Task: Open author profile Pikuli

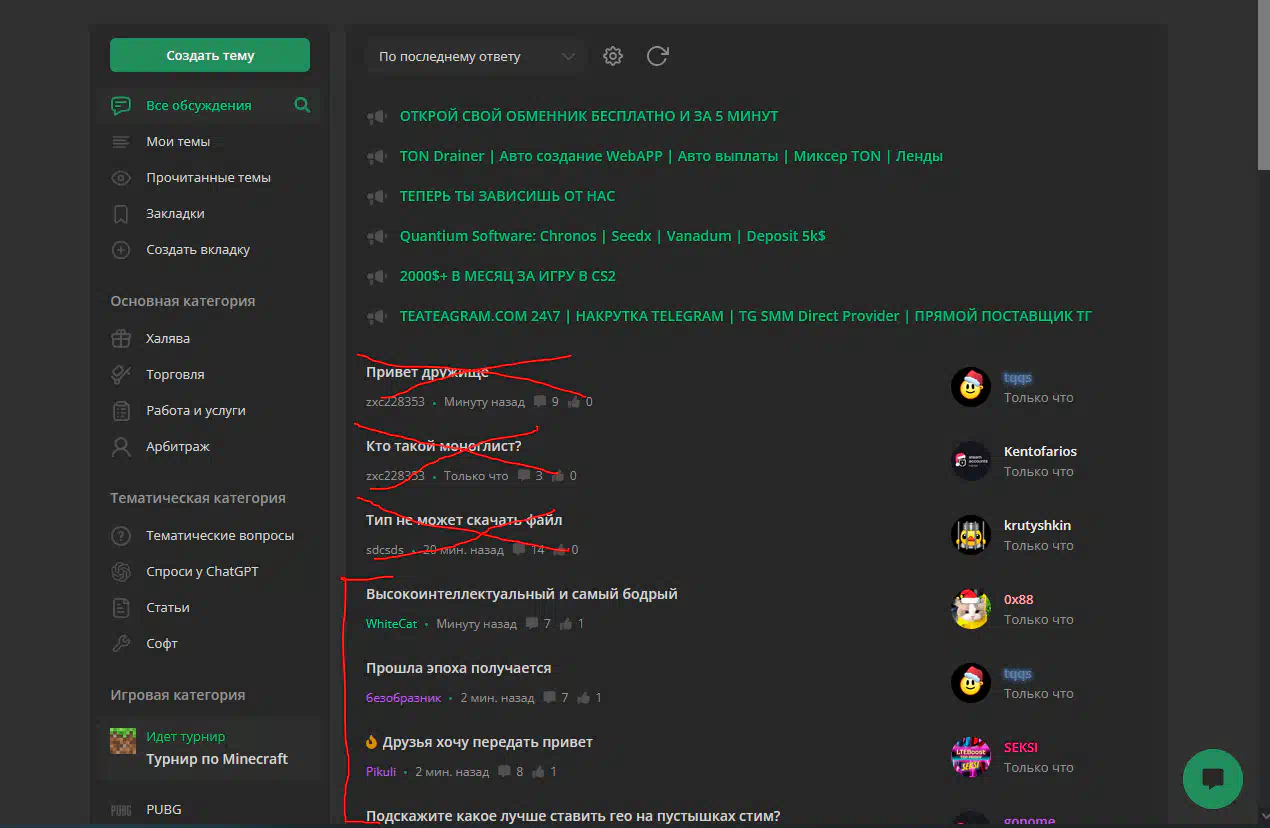Action: (381, 772)
